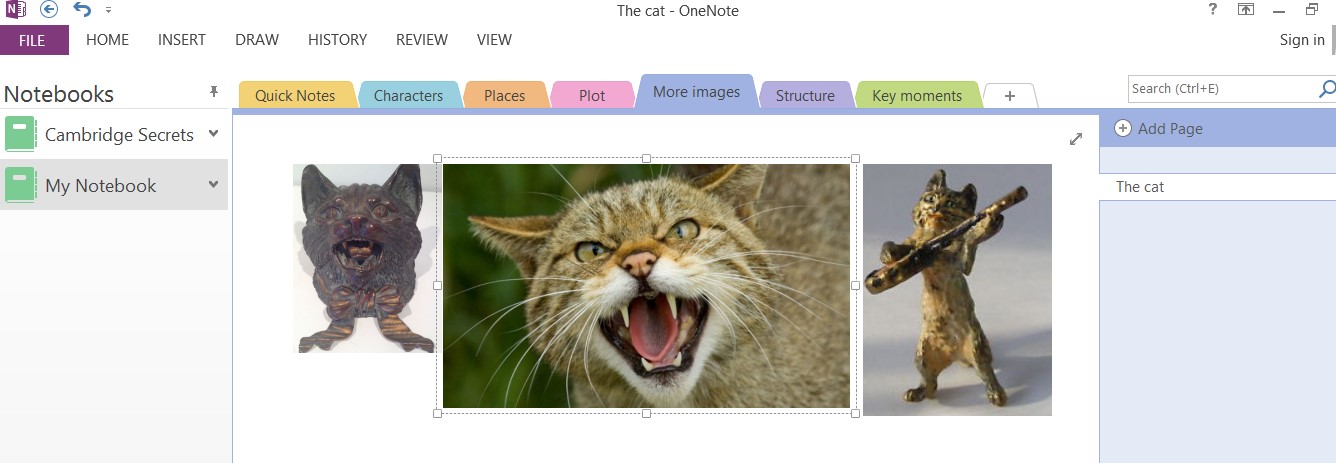Click inside the Search box

tap(1220, 89)
